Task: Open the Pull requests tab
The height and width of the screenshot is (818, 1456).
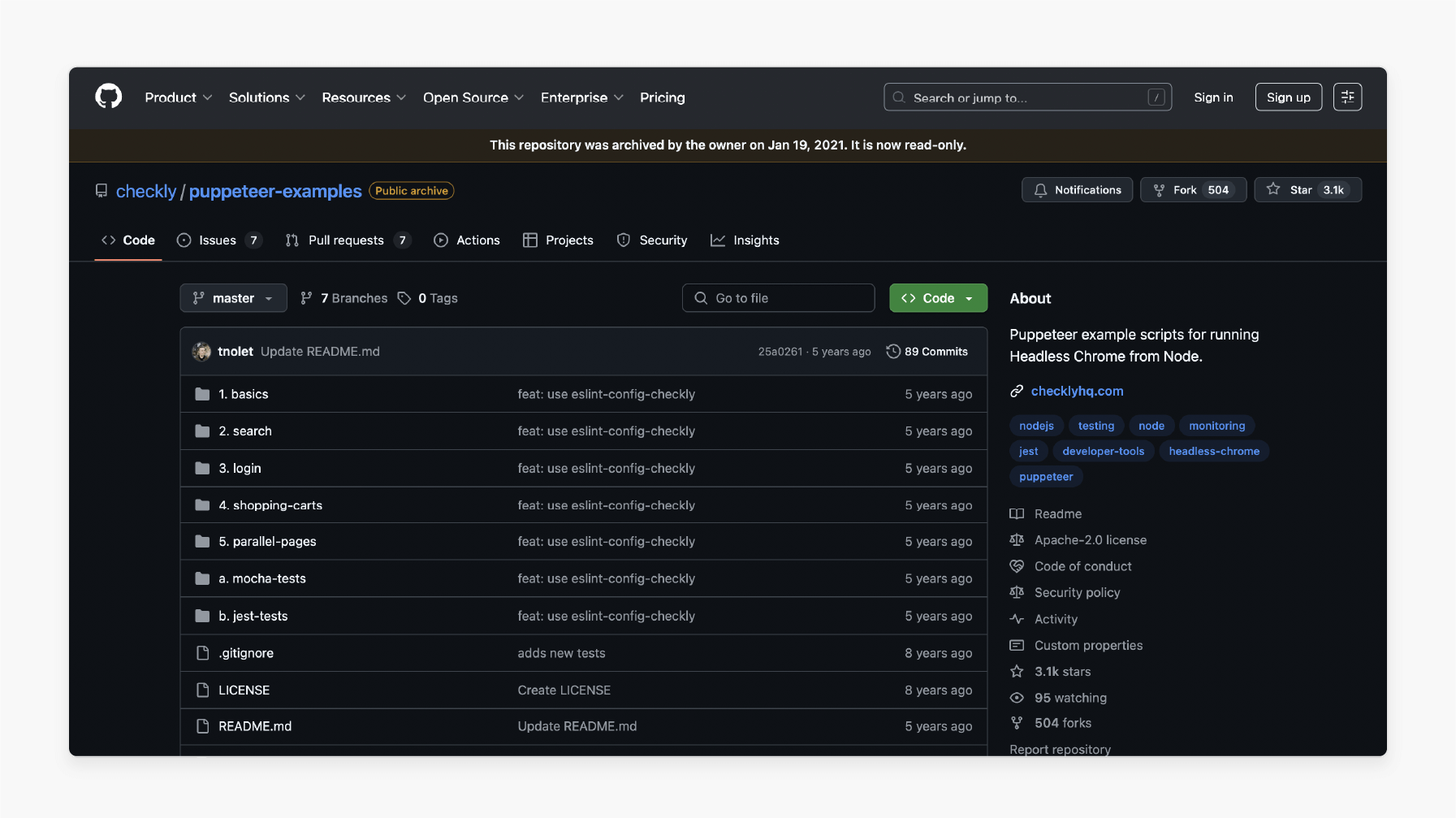Action: click(x=348, y=240)
